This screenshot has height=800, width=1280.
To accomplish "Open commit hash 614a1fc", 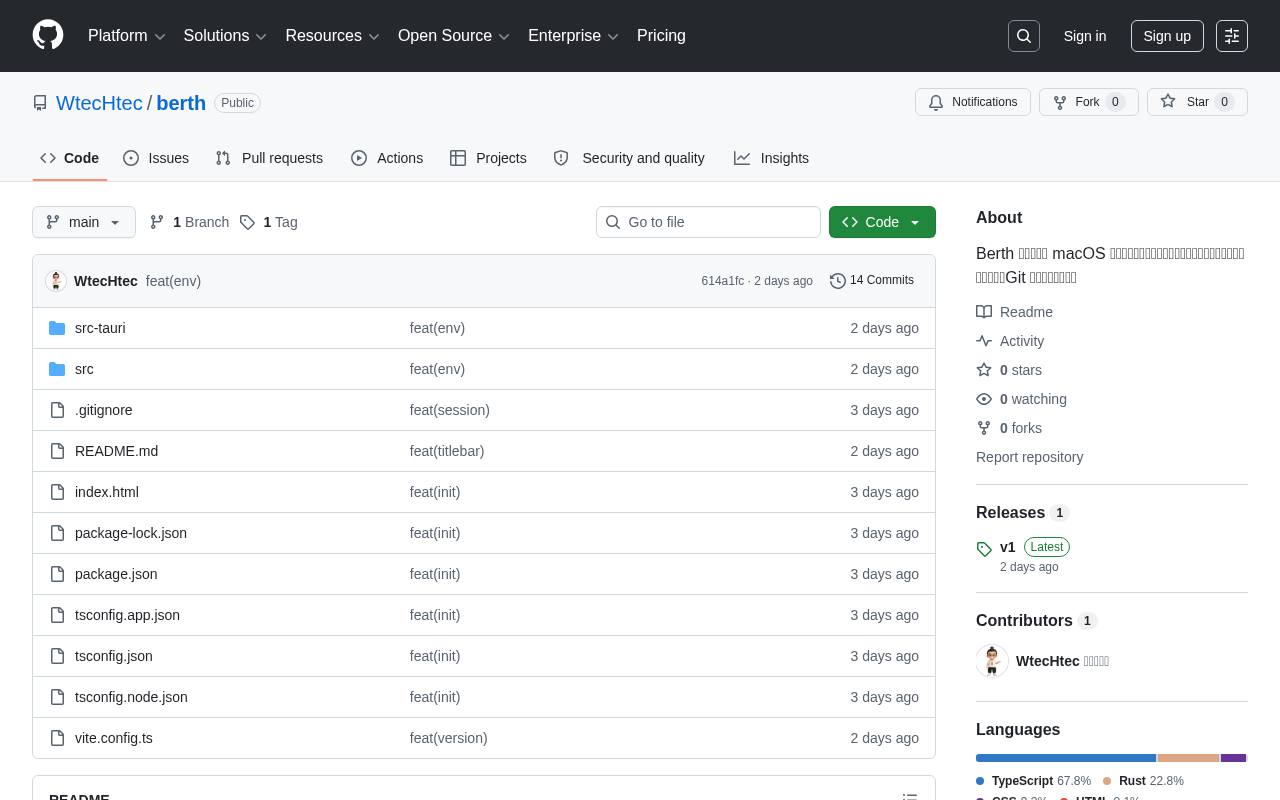I will click(723, 281).
